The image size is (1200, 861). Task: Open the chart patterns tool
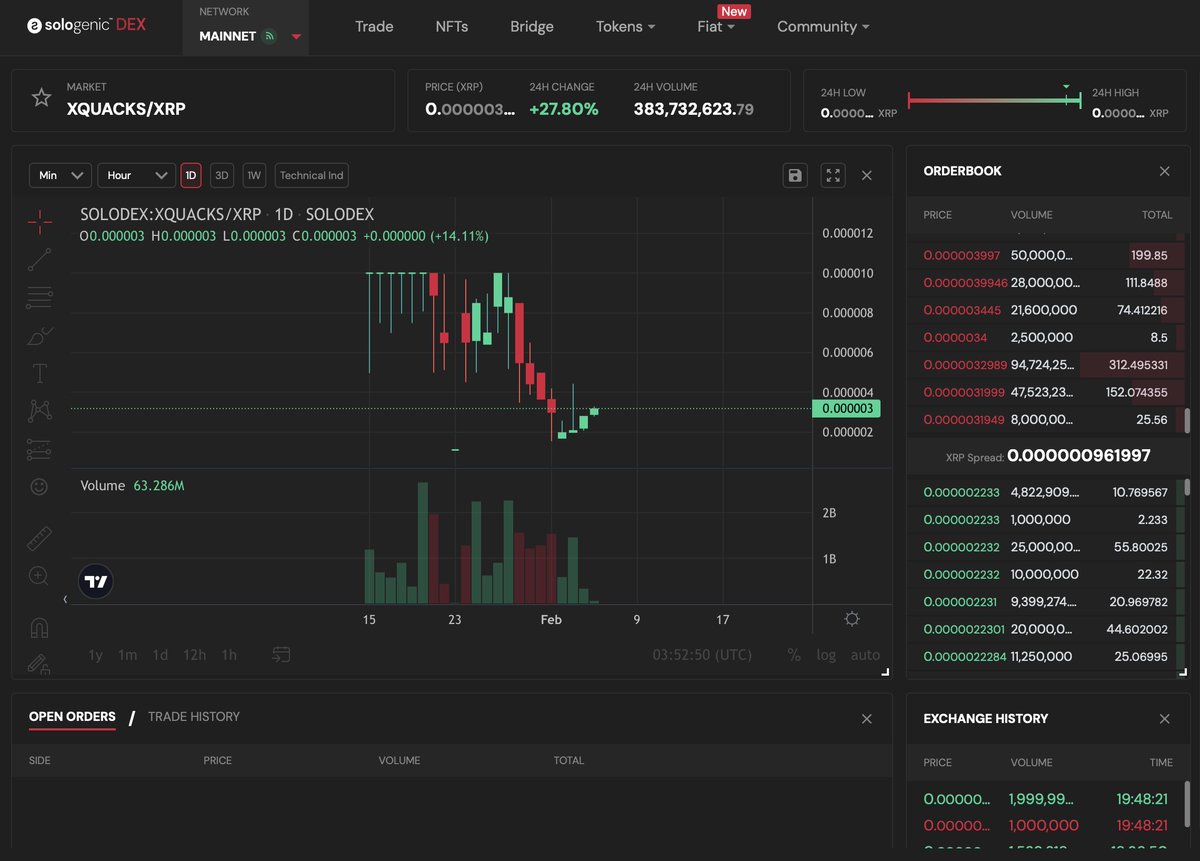[x=40, y=411]
